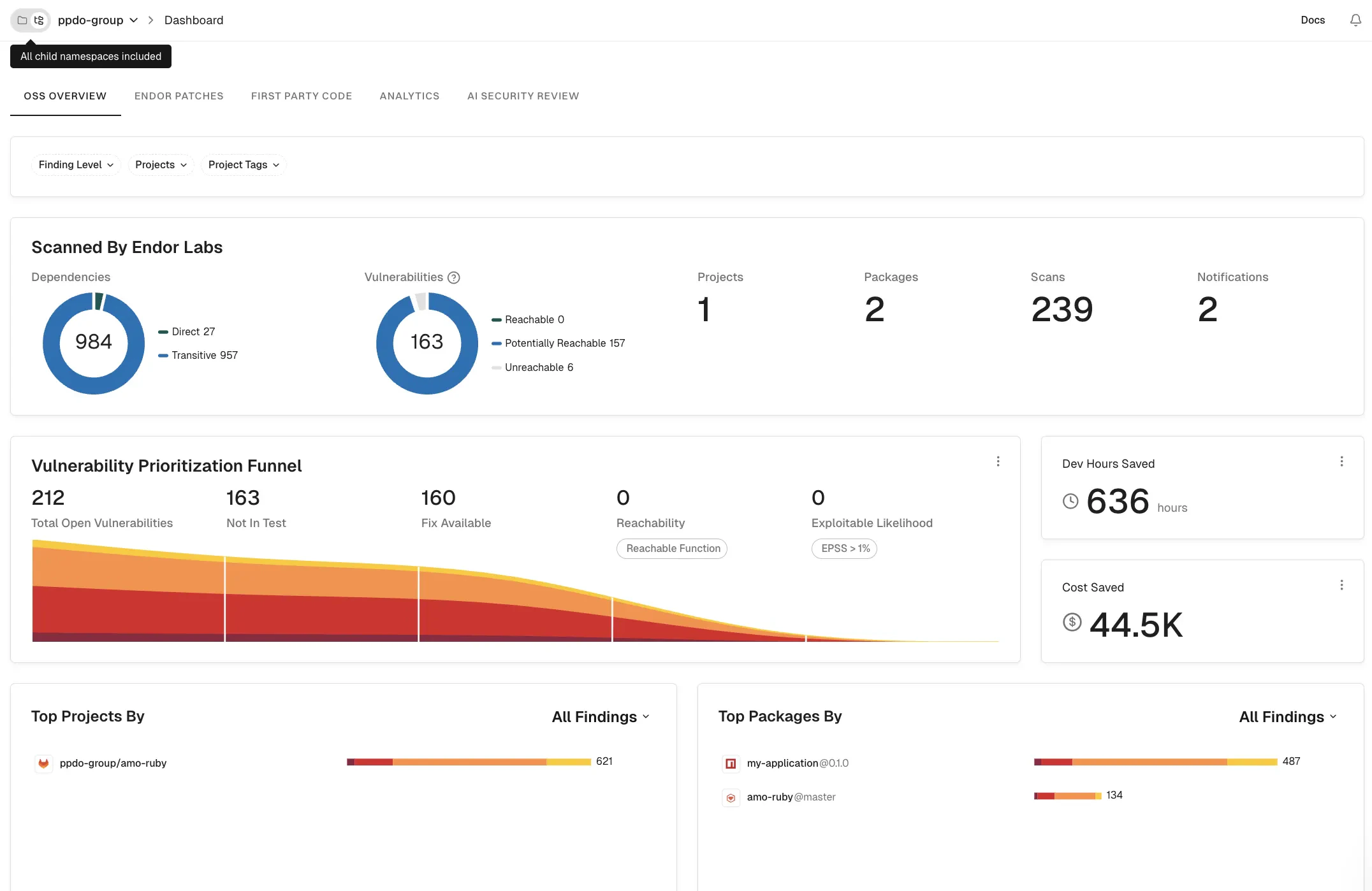This screenshot has height=891, width=1372.
Task: Open Cost Saved options menu
Action: point(1341,585)
